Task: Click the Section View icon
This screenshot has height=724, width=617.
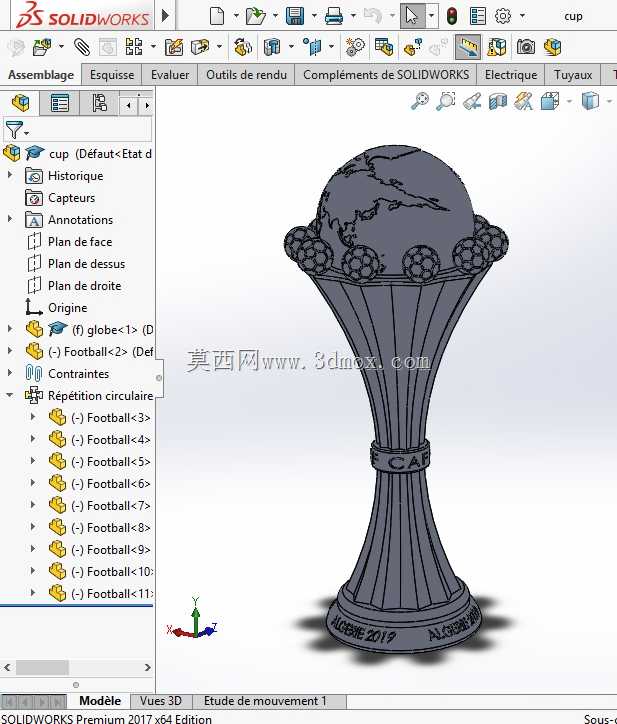Action: click(x=498, y=101)
